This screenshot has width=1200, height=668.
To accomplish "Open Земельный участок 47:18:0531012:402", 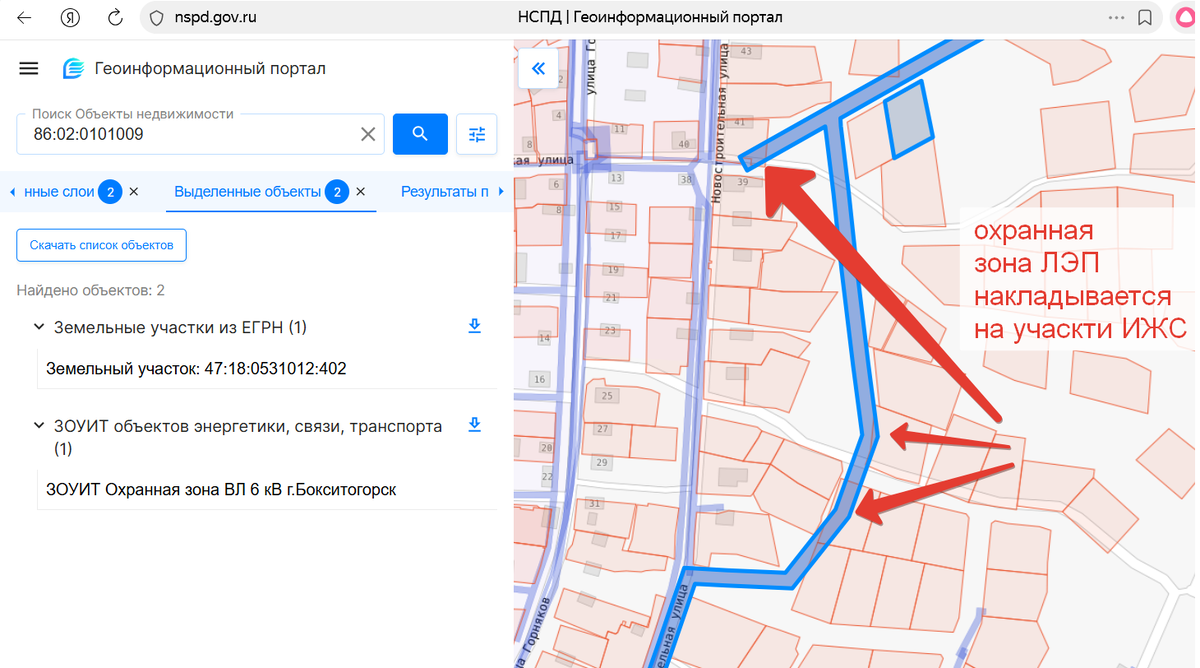I will tap(196, 369).
